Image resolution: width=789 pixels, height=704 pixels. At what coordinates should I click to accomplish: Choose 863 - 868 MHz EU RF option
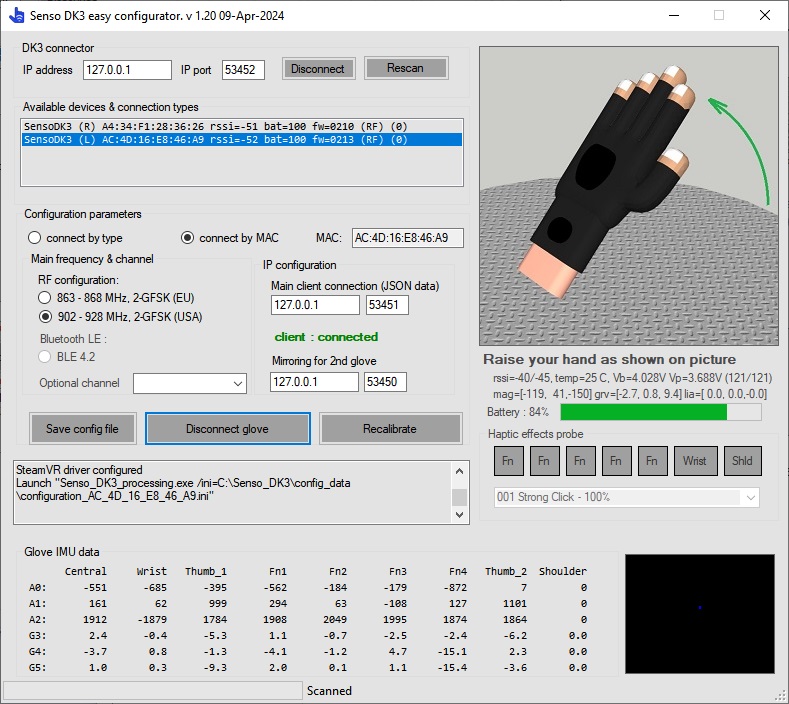pyautogui.click(x=45, y=297)
